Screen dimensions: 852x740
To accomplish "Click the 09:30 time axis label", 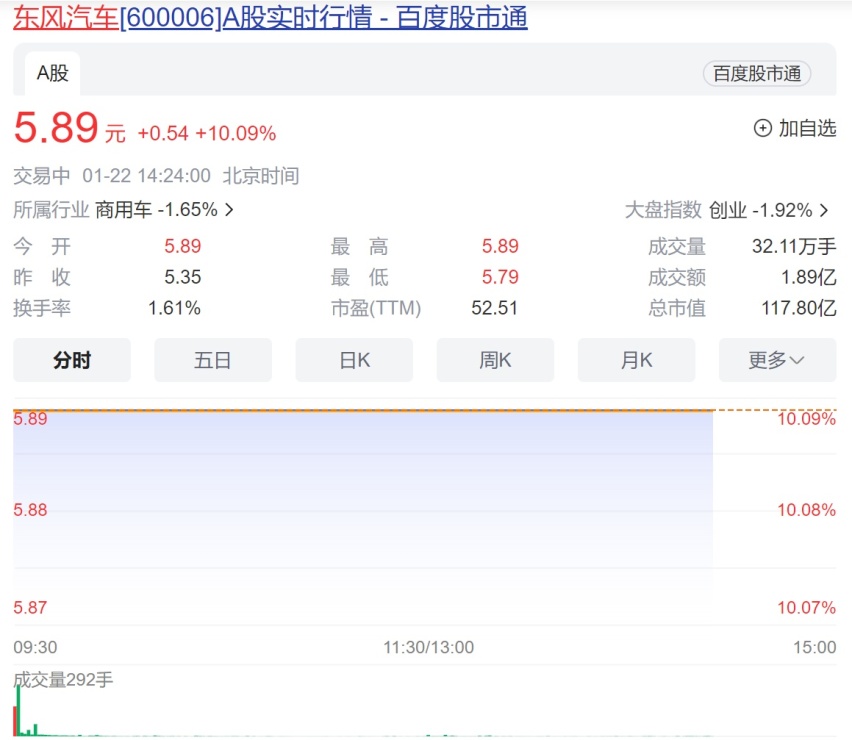I will [x=35, y=647].
